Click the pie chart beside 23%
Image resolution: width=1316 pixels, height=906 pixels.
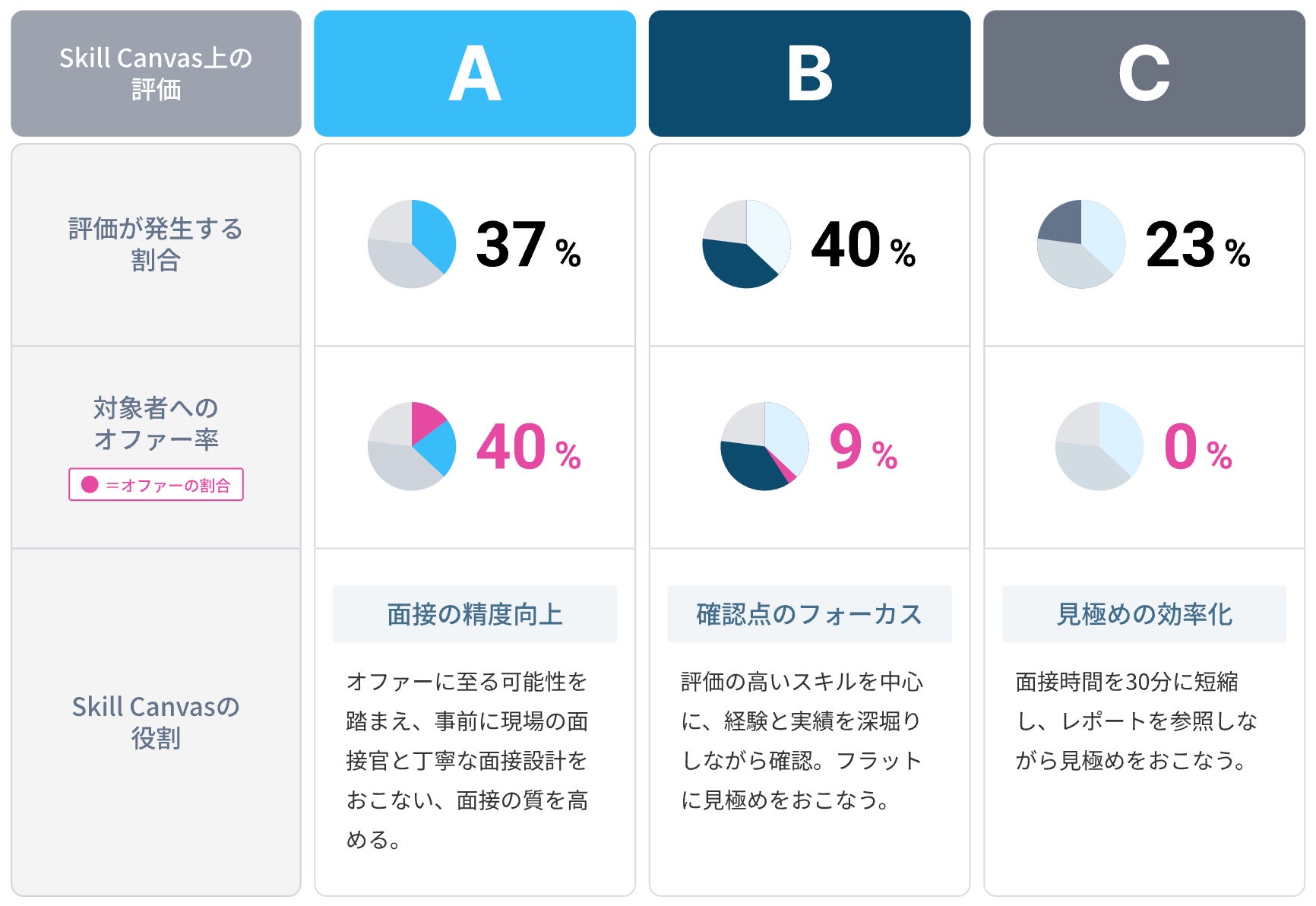(1080, 244)
